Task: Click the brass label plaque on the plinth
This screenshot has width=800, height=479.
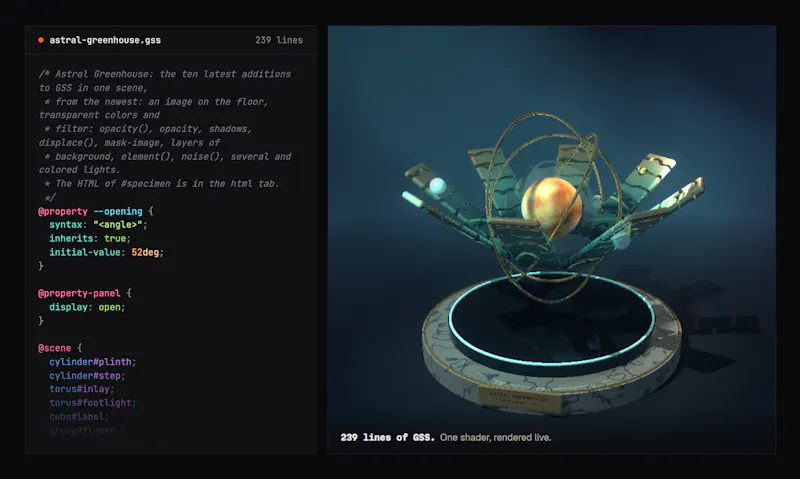Action: coord(520,399)
